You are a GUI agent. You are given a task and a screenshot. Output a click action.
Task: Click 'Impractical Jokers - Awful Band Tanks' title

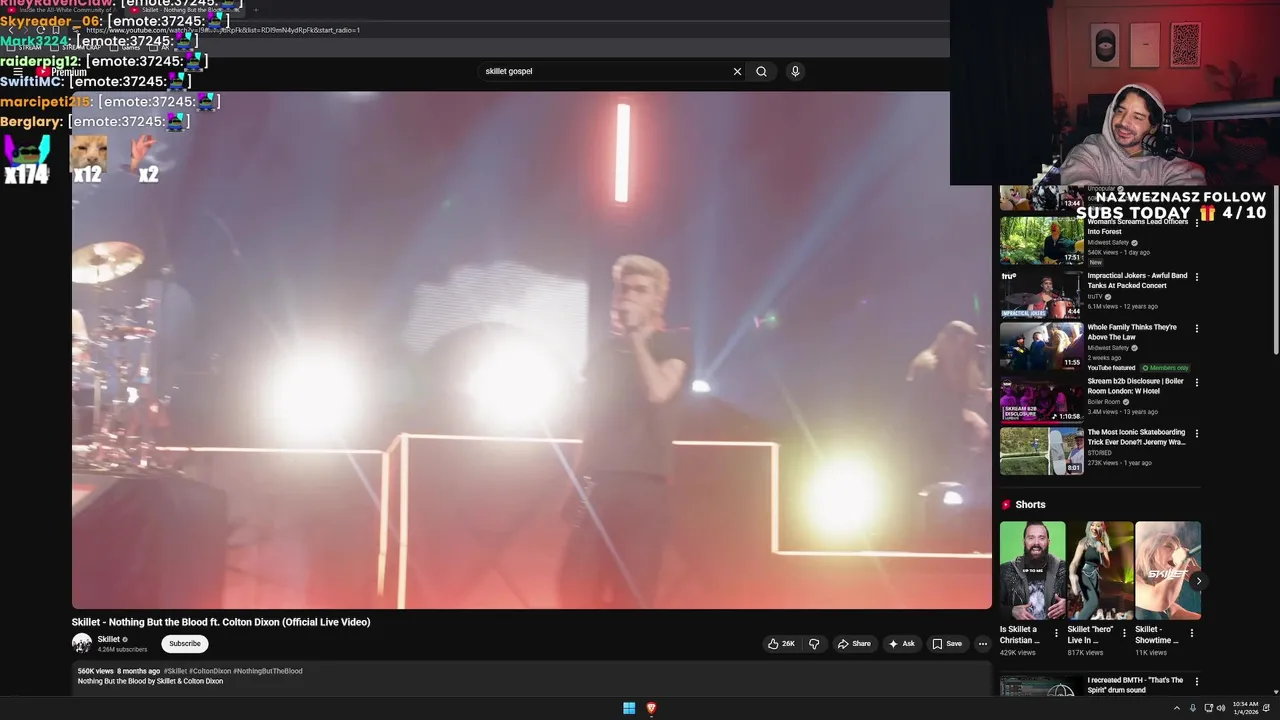point(1137,280)
